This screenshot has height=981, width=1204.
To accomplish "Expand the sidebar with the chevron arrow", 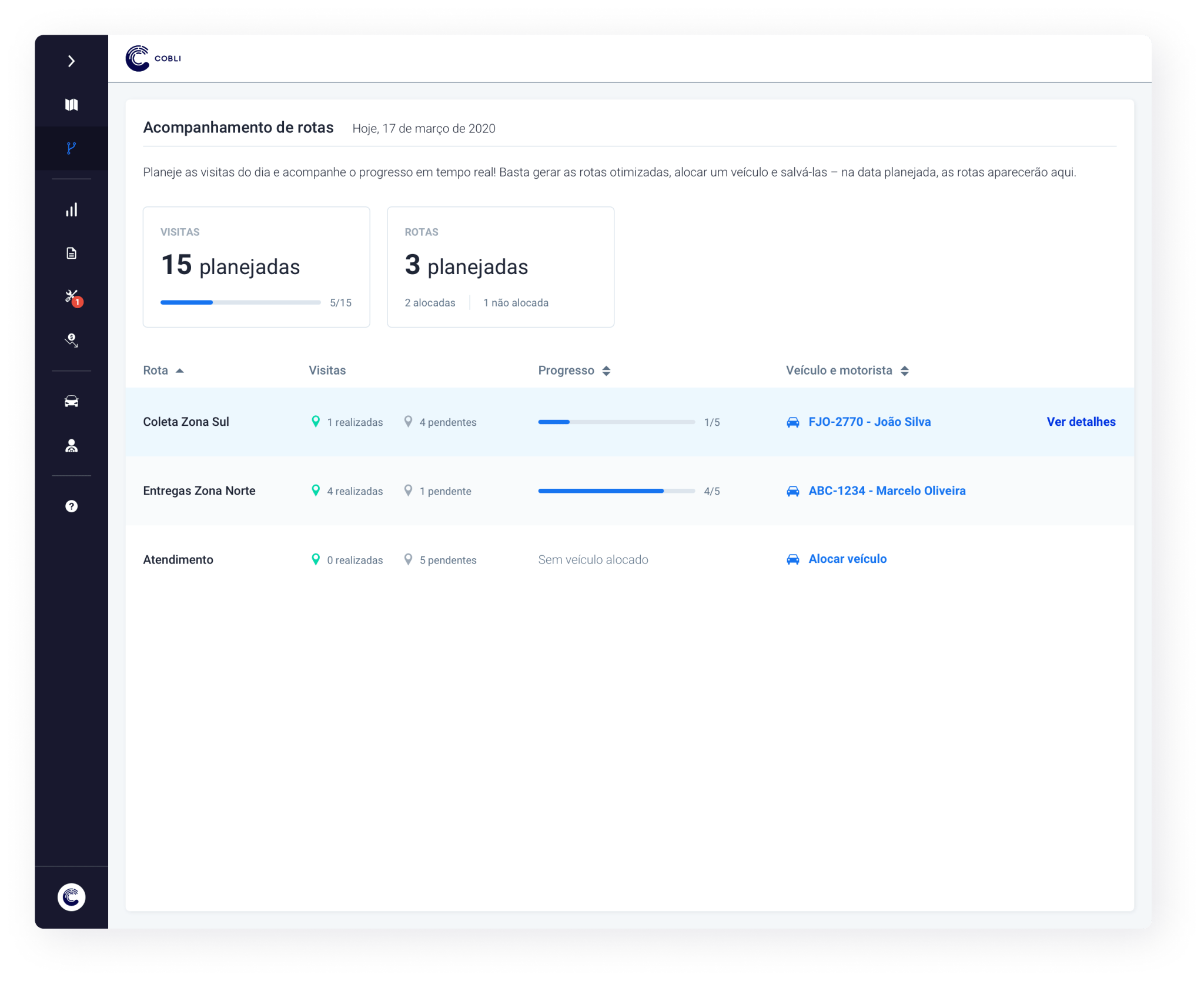I will (x=71, y=61).
